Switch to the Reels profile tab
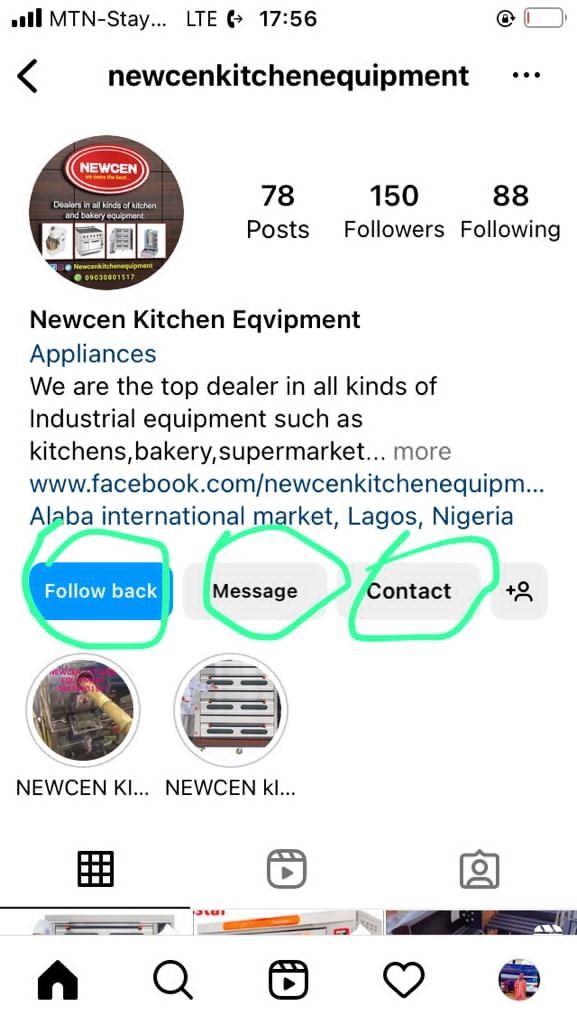577x1024 pixels. (x=287, y=869)
